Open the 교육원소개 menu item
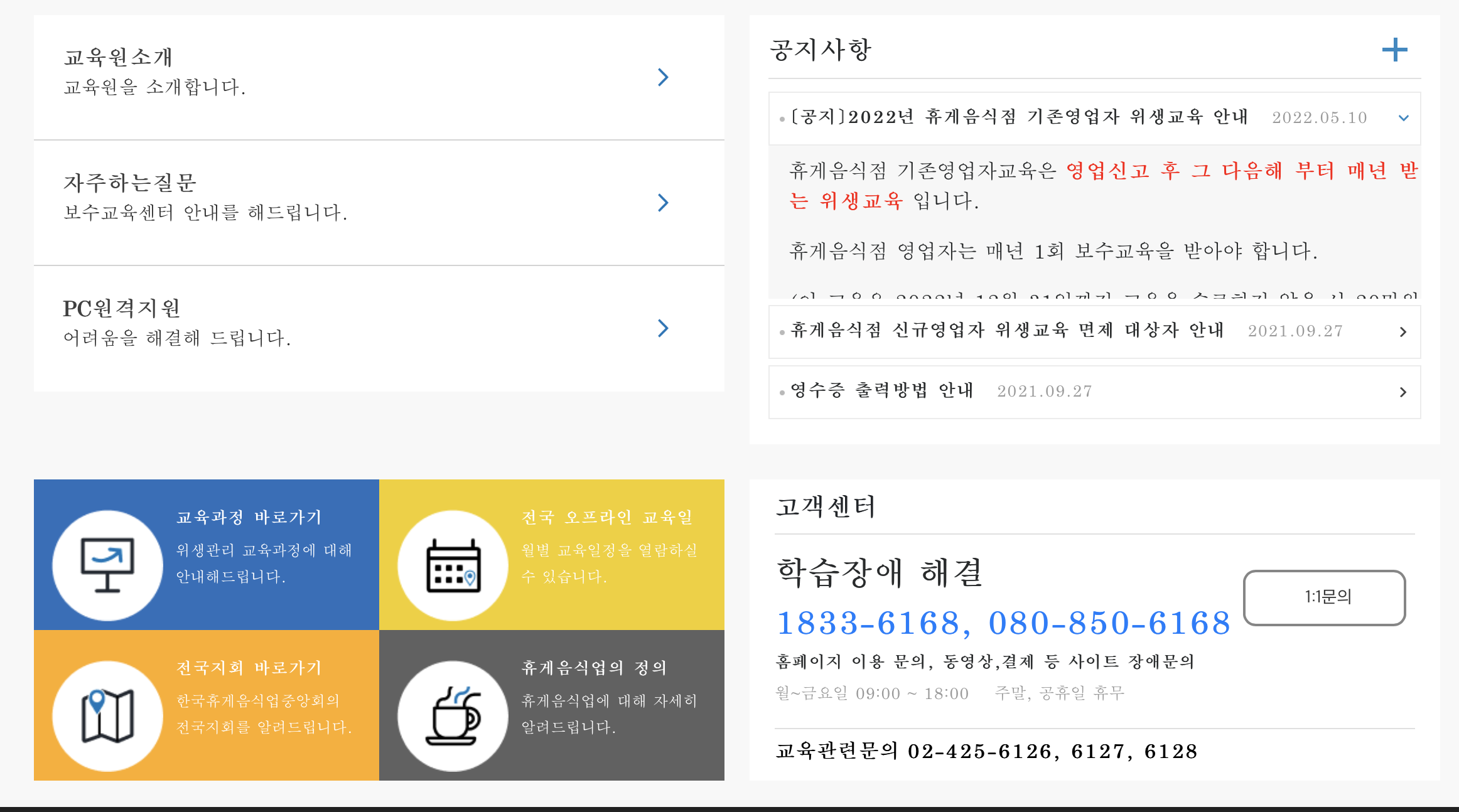 118,58
